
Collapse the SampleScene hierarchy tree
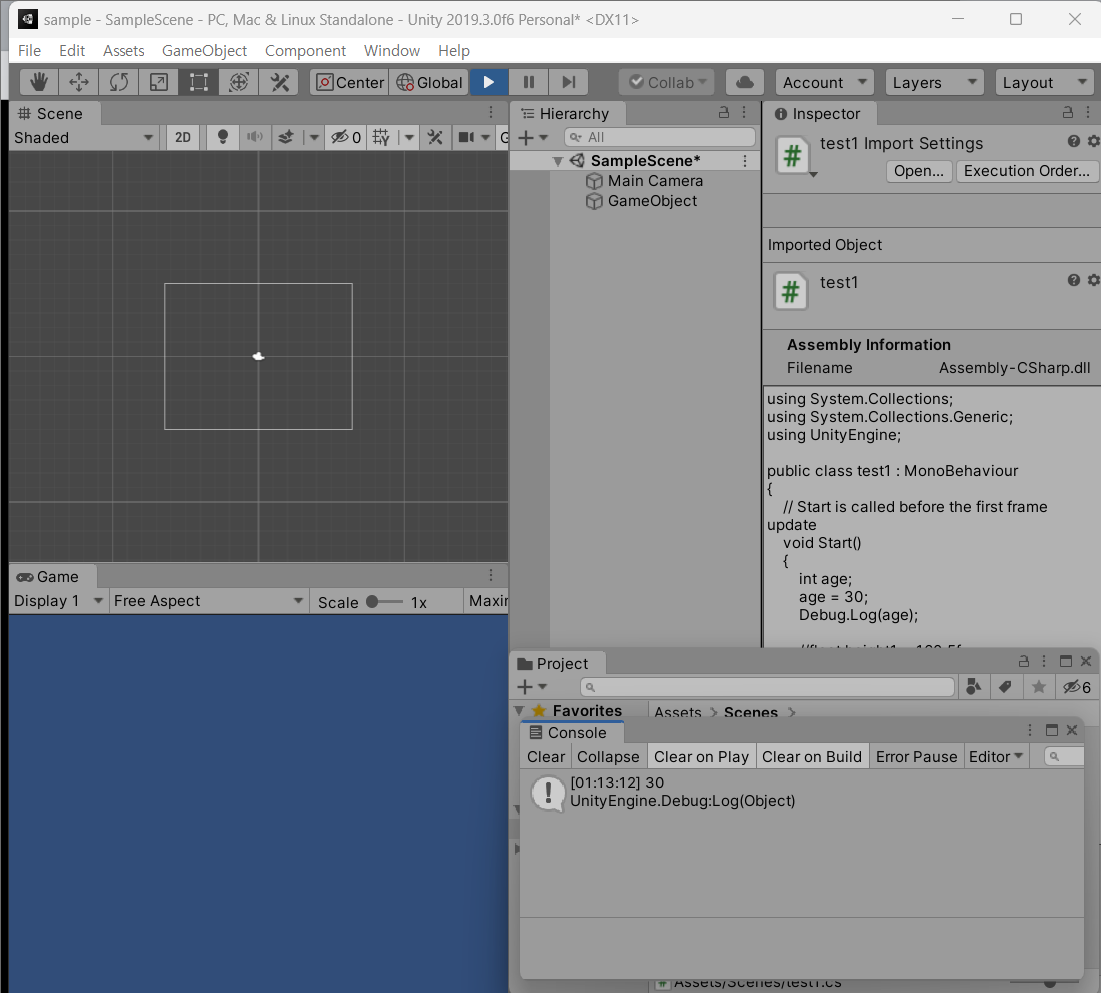558,161
